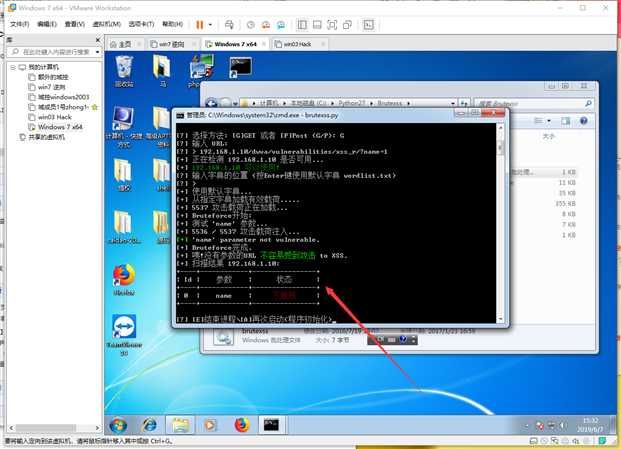Select win03 Hack in the library tree
The width and height of the screenshot is (621, 449).
tap(55, 117)
